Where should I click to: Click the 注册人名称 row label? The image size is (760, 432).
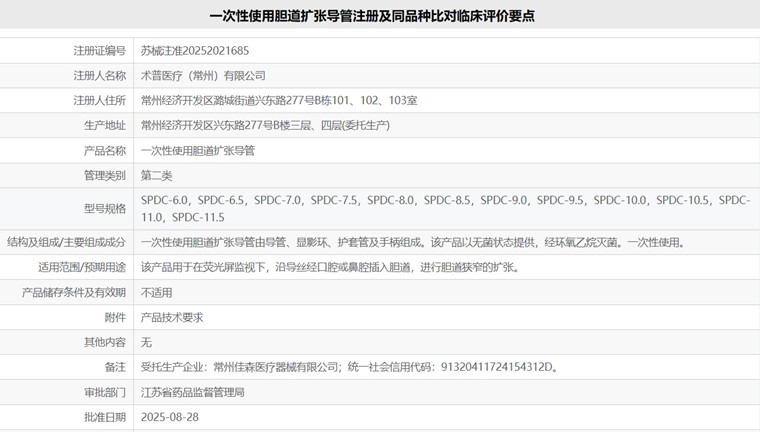pyautogui.click(x=99, y=75)
